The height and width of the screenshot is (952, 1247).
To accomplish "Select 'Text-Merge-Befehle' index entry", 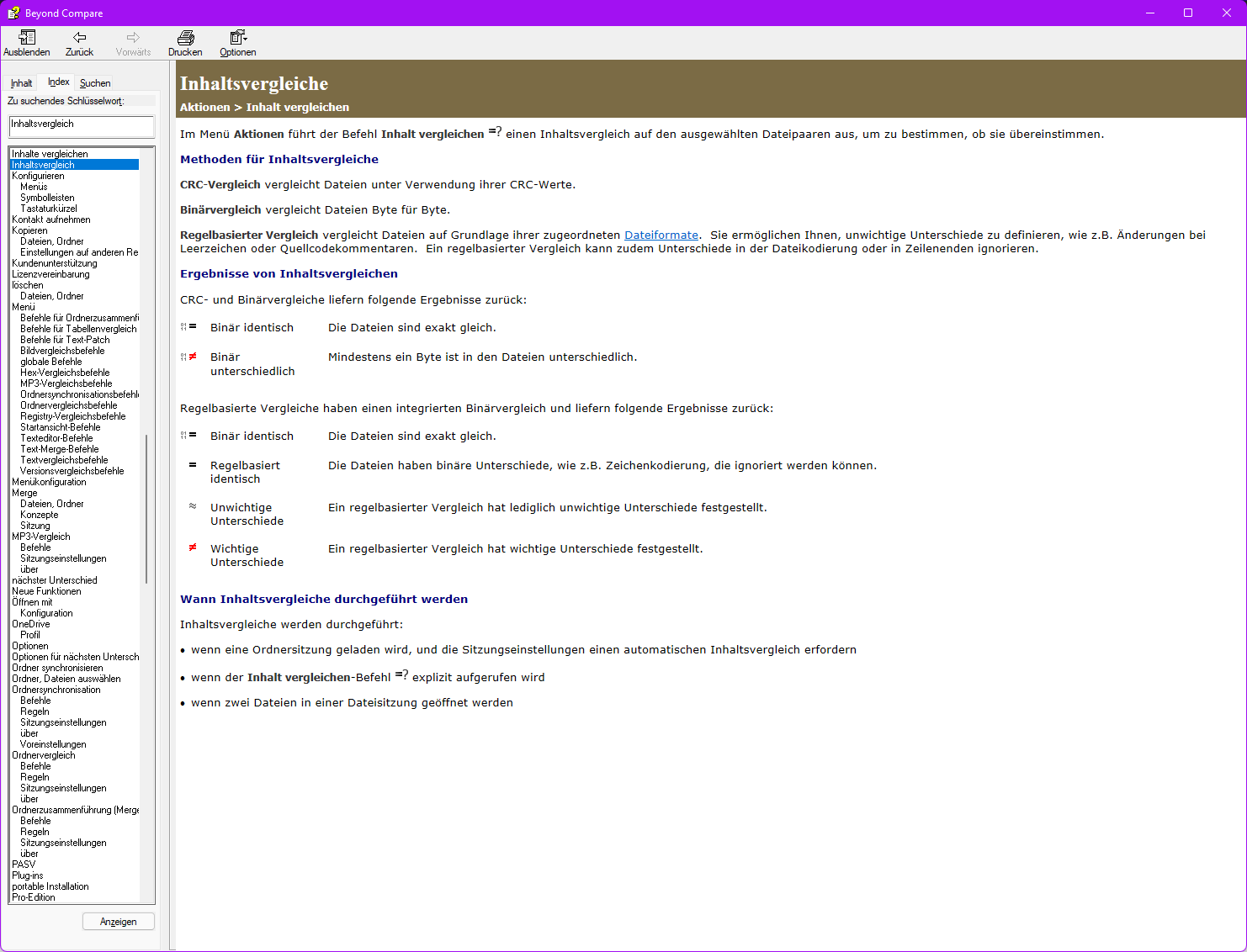I will [60, 449].
